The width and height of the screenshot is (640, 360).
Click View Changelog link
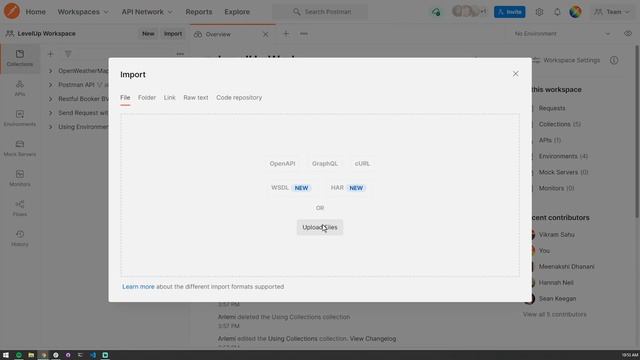[373, 338]
